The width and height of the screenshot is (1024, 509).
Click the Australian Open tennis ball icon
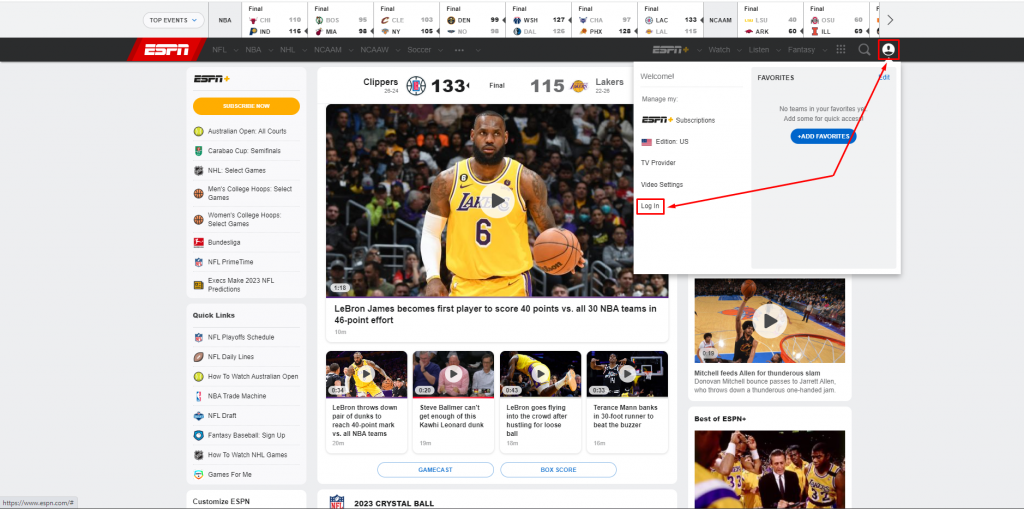coord(199,131)
